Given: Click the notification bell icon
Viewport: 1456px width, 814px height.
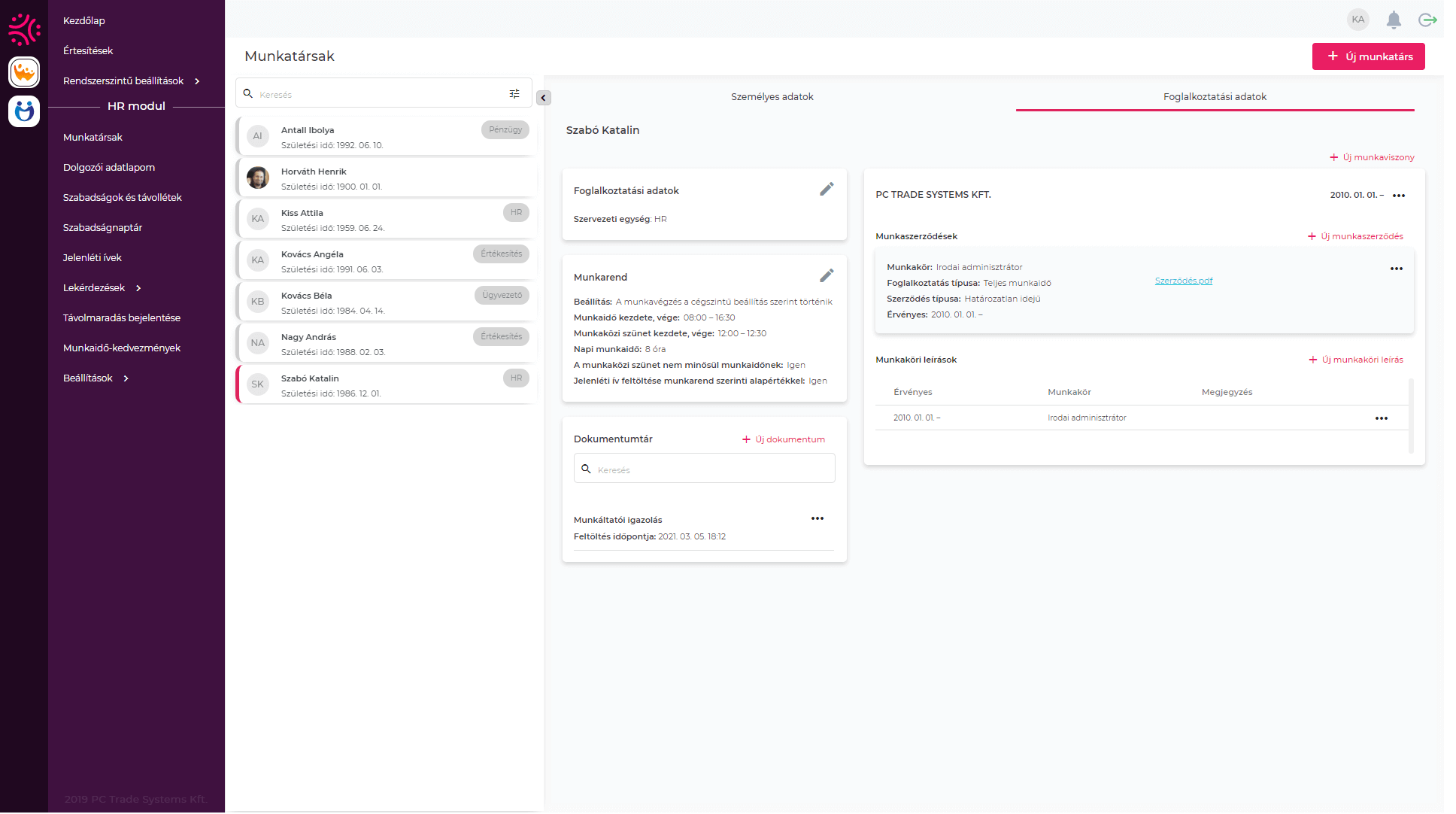Looking at the screenshot, I should pos(1394,20).
